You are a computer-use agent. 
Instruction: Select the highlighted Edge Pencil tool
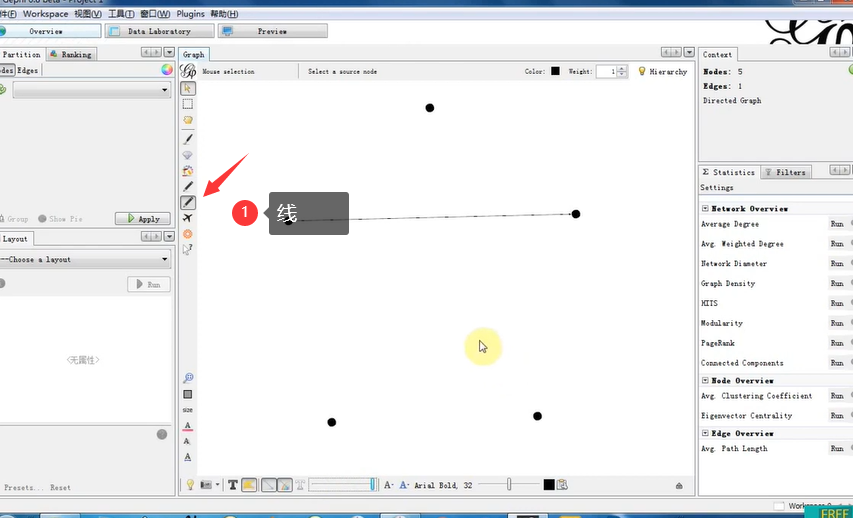click(x=188, y=202)
